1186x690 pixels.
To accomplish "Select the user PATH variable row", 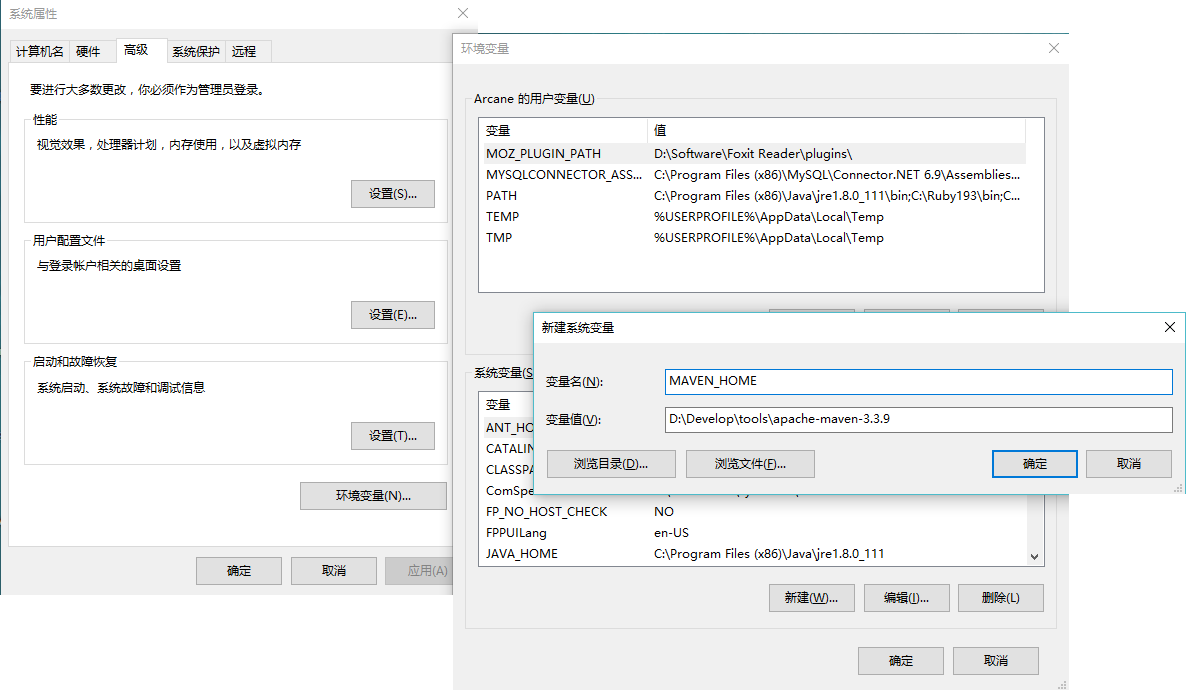I will [755, 196].
